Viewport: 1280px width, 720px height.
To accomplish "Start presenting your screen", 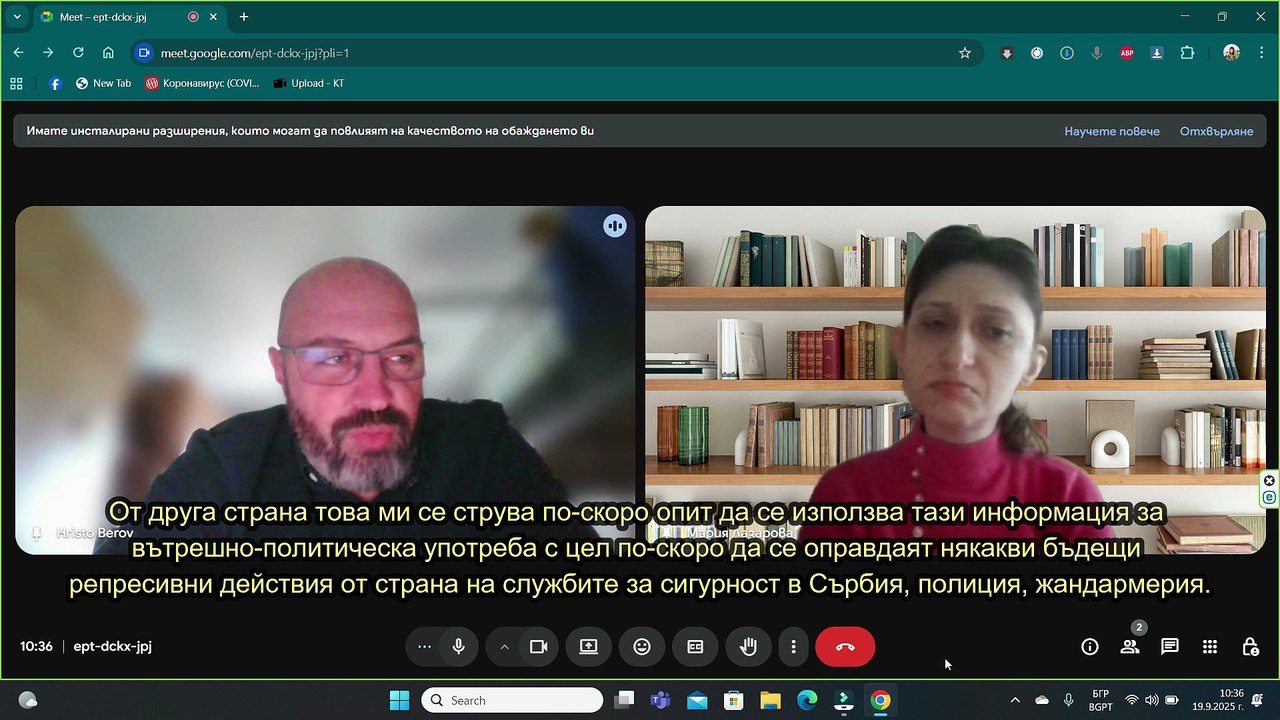I will [589, 647].
